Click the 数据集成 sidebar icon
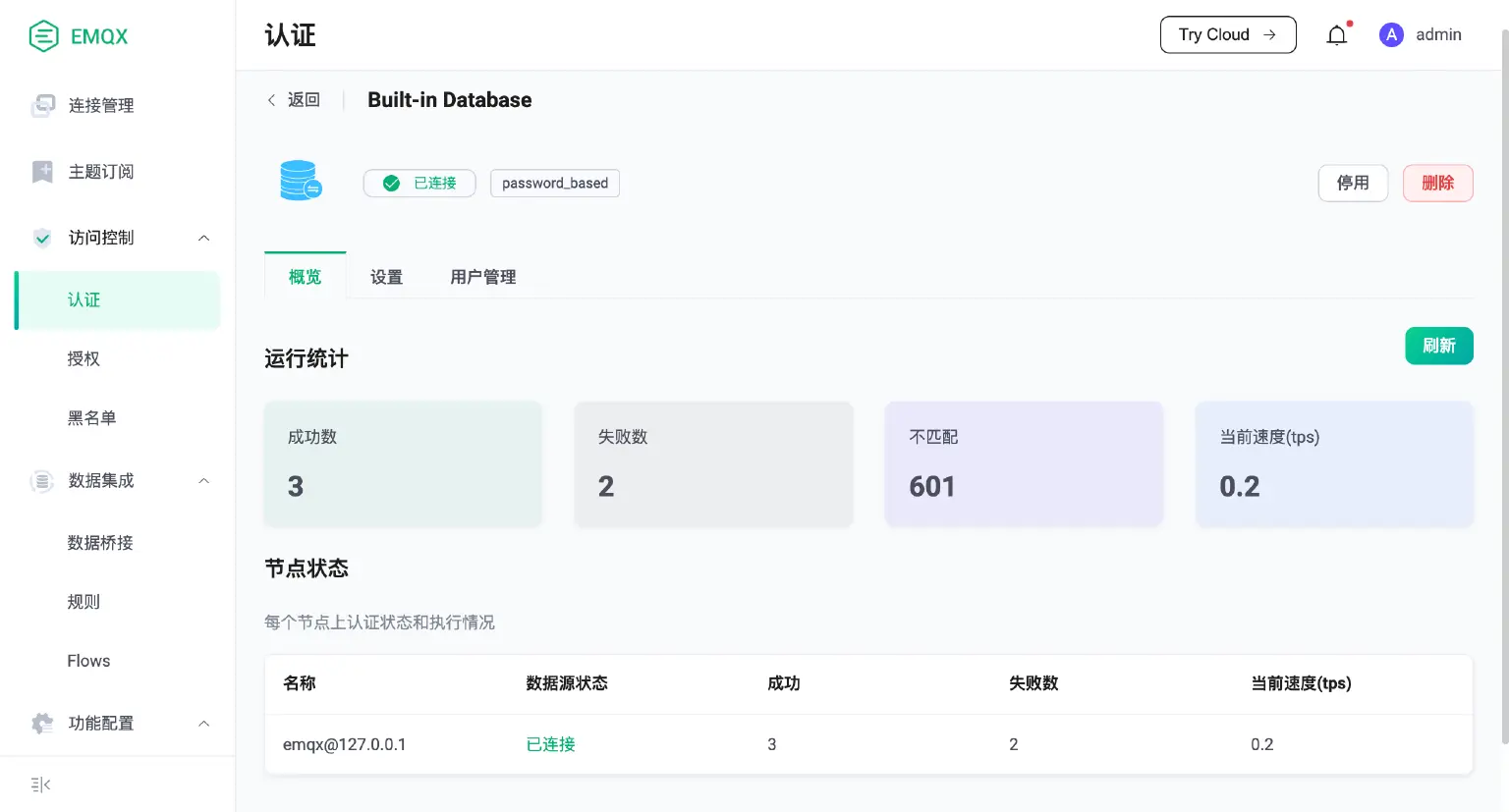 [41, 480]
